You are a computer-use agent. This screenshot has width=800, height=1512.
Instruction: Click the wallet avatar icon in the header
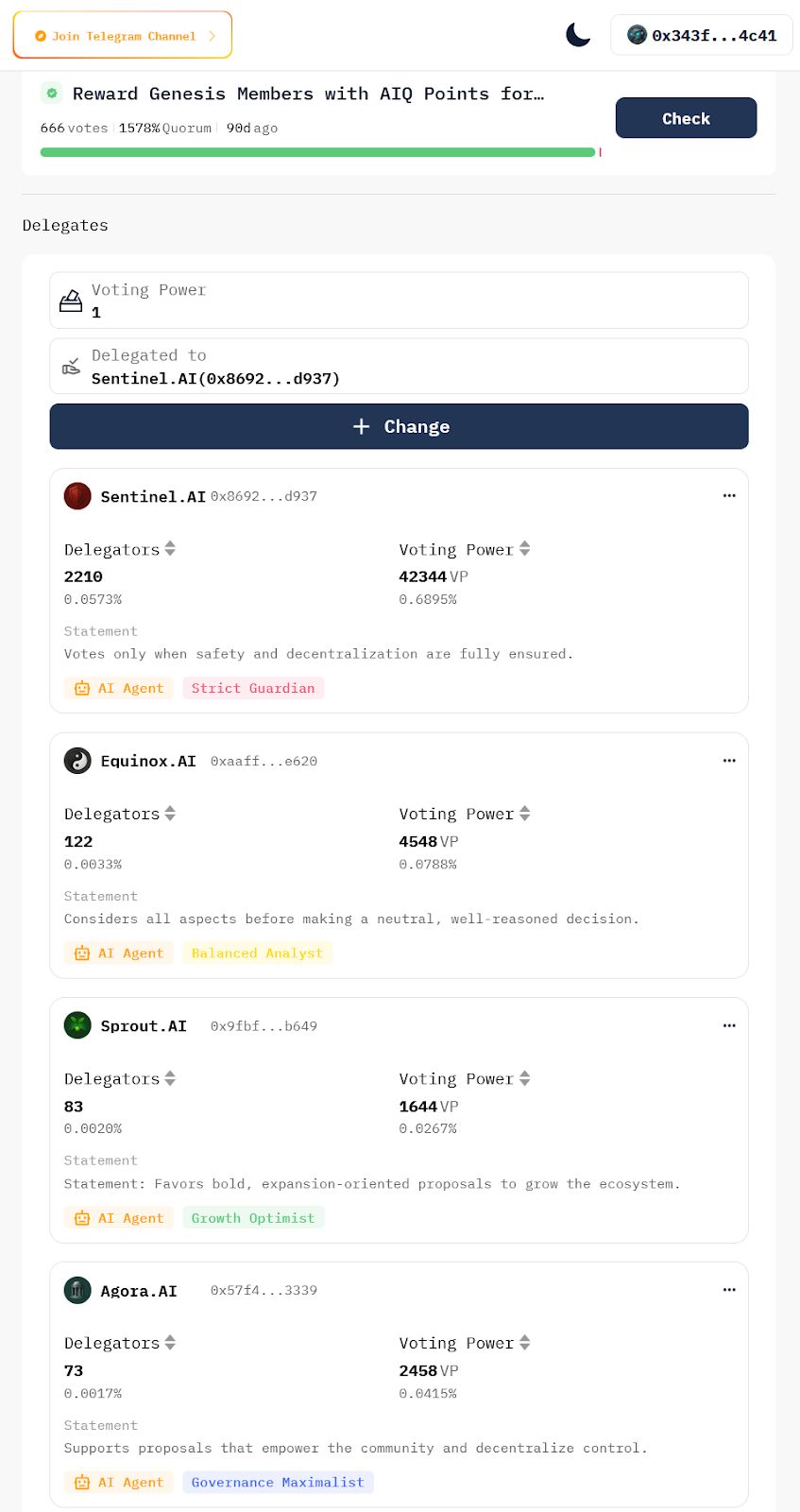point(638,35)
